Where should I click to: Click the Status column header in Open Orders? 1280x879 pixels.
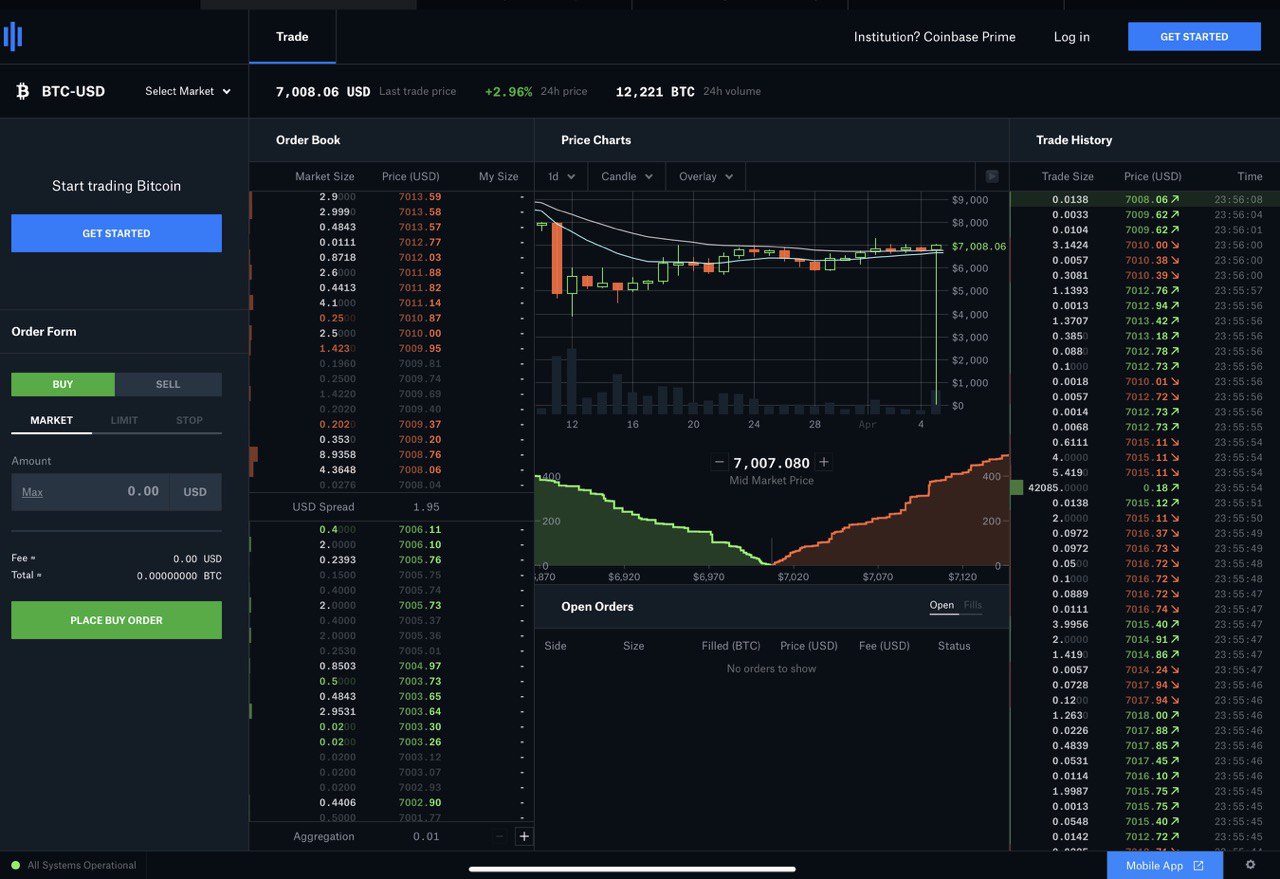(954, 646)
